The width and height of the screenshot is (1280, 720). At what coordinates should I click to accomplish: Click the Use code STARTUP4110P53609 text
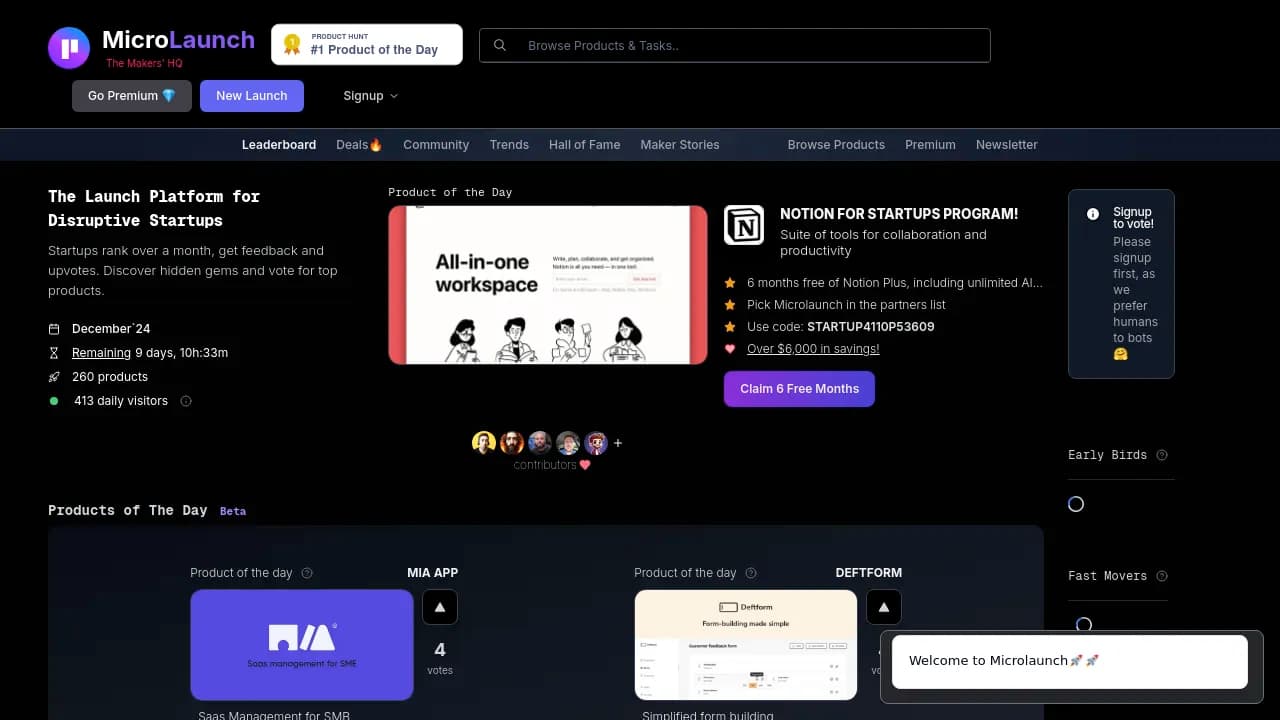(x=841, y=327)
